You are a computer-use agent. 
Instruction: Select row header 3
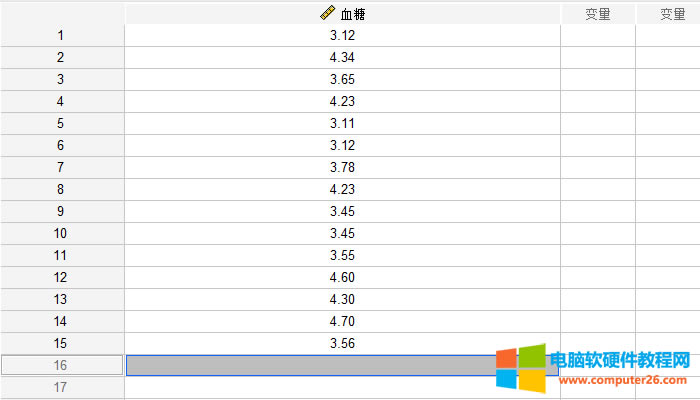[x=62, y=79]
